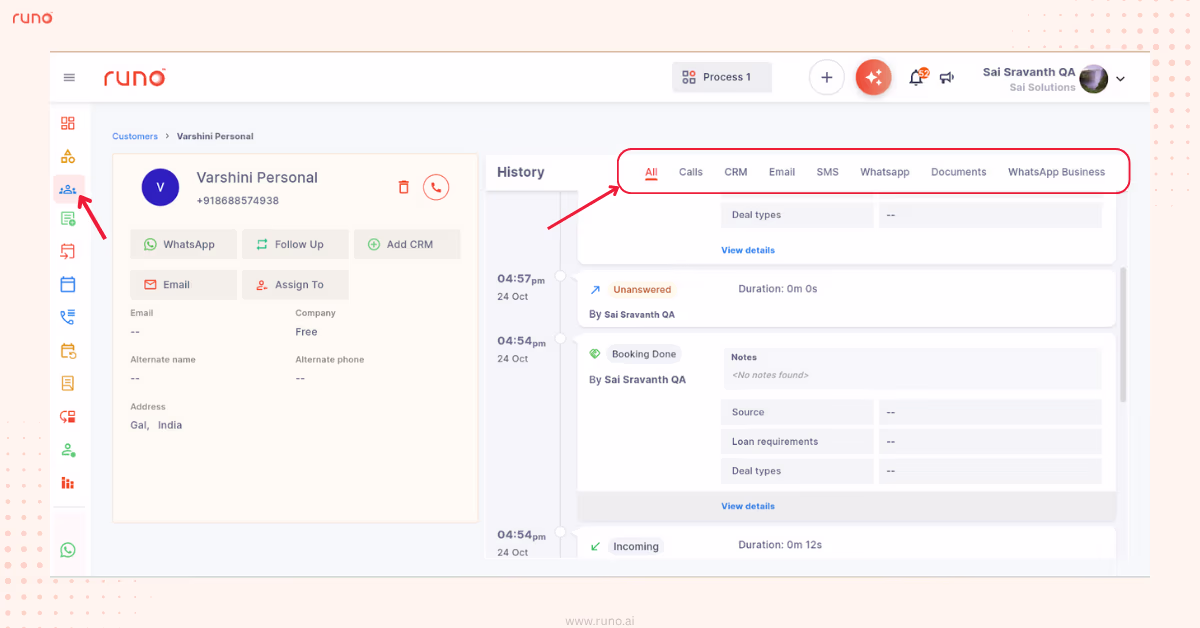Screen dimensions: 1200x628
Task: Open Process 1 selector
Action: [x=721, y=77]
